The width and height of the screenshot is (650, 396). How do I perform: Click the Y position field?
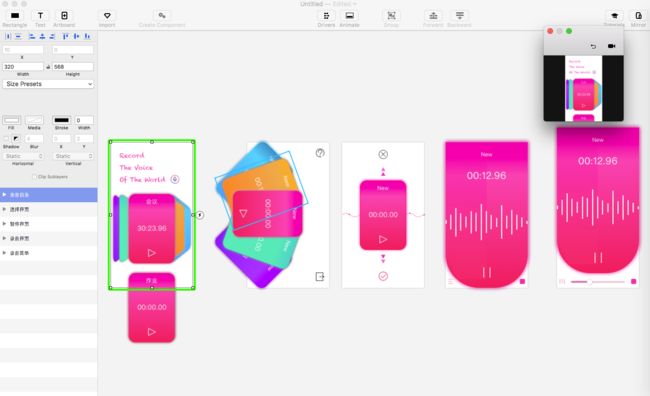click(73, 50)
